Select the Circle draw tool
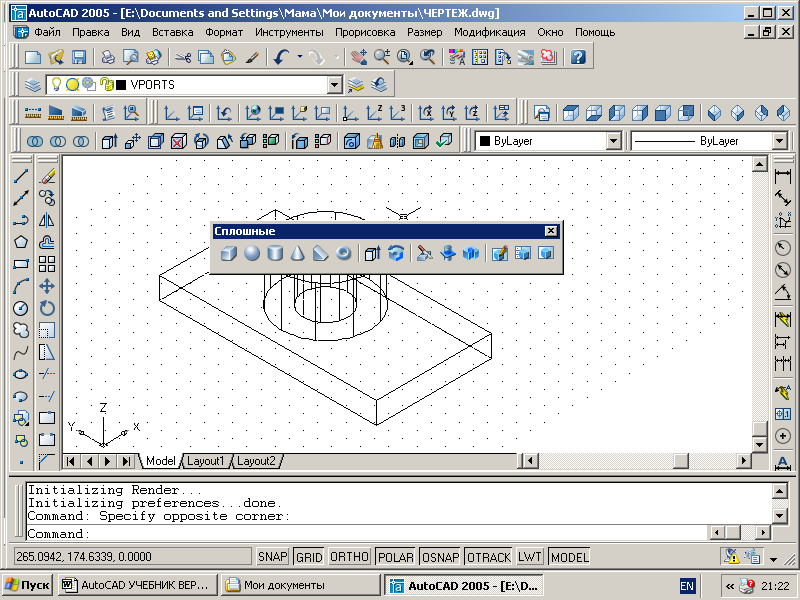The image size is (800, 600). [20, 308]
